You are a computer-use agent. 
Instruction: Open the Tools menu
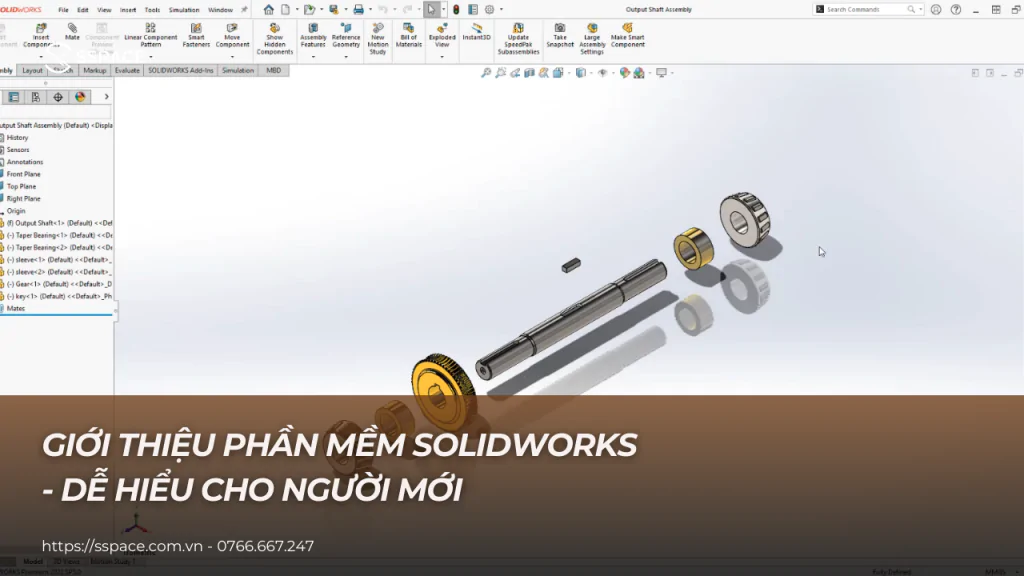[152, 10]
